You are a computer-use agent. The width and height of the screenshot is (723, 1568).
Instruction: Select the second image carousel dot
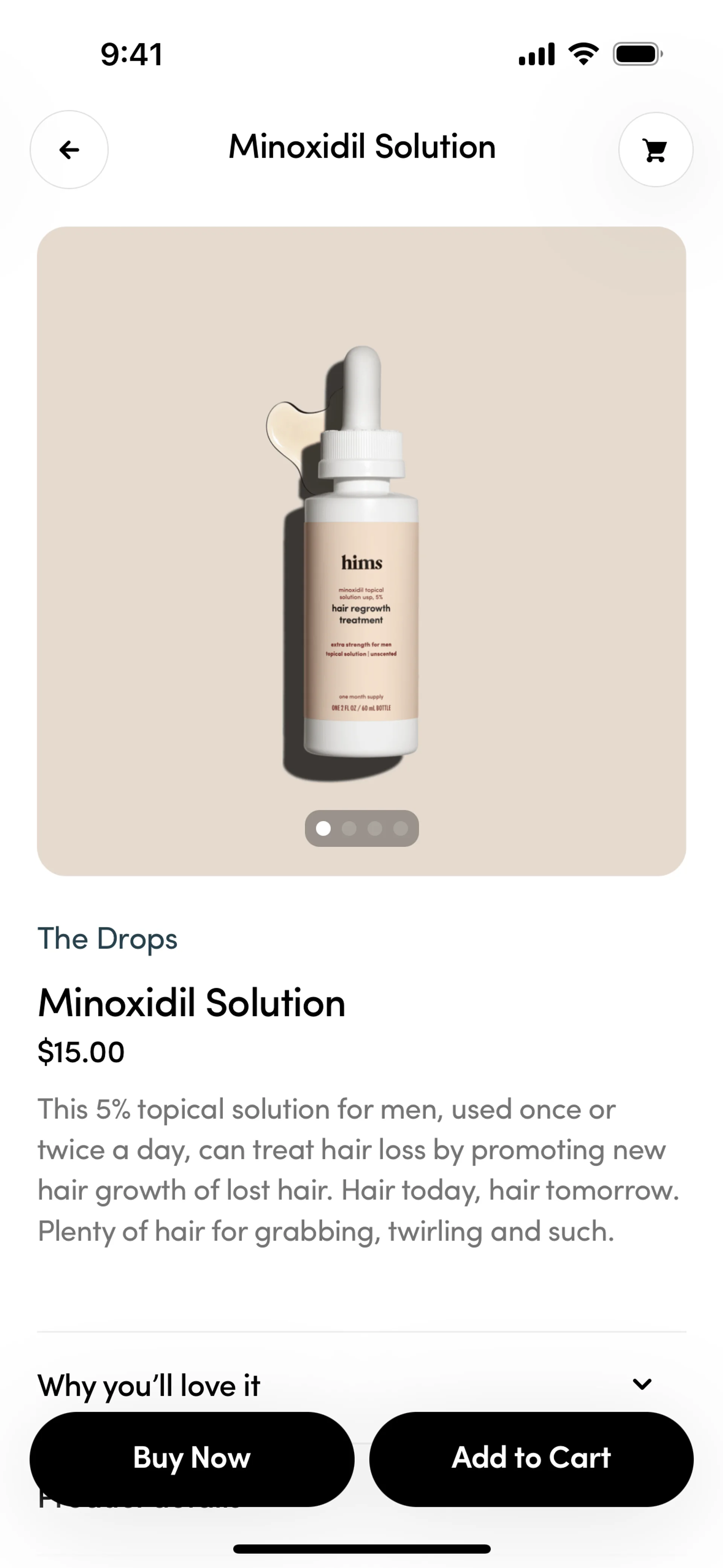pos(349,828)
